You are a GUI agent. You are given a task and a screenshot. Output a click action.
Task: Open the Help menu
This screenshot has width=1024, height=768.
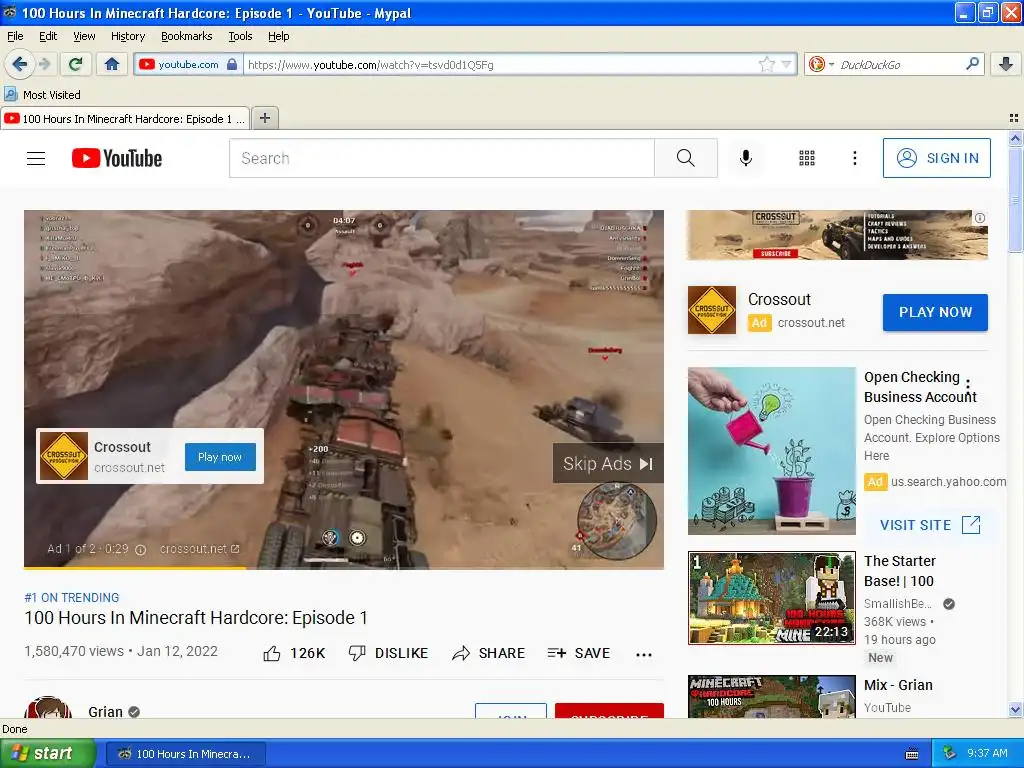278,36
